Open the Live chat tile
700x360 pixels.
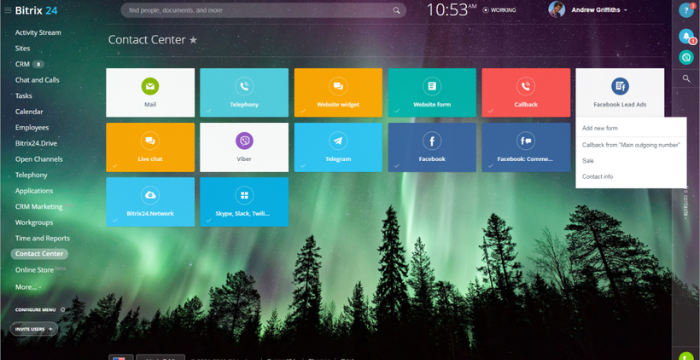click(x=150, y=147)
